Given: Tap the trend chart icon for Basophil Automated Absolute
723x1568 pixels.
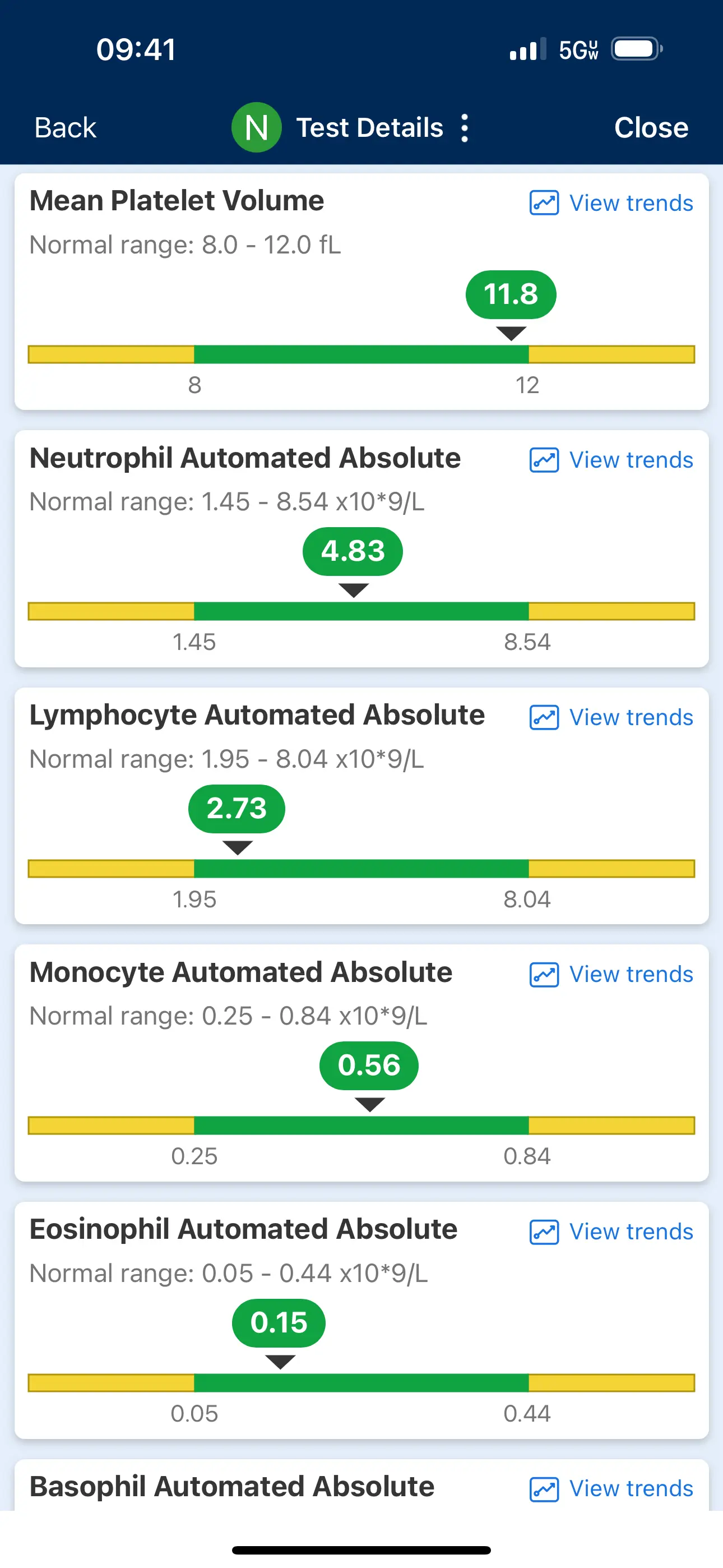Looking at the screenshot, I should pyautogui.click(x=544, y=1489).
